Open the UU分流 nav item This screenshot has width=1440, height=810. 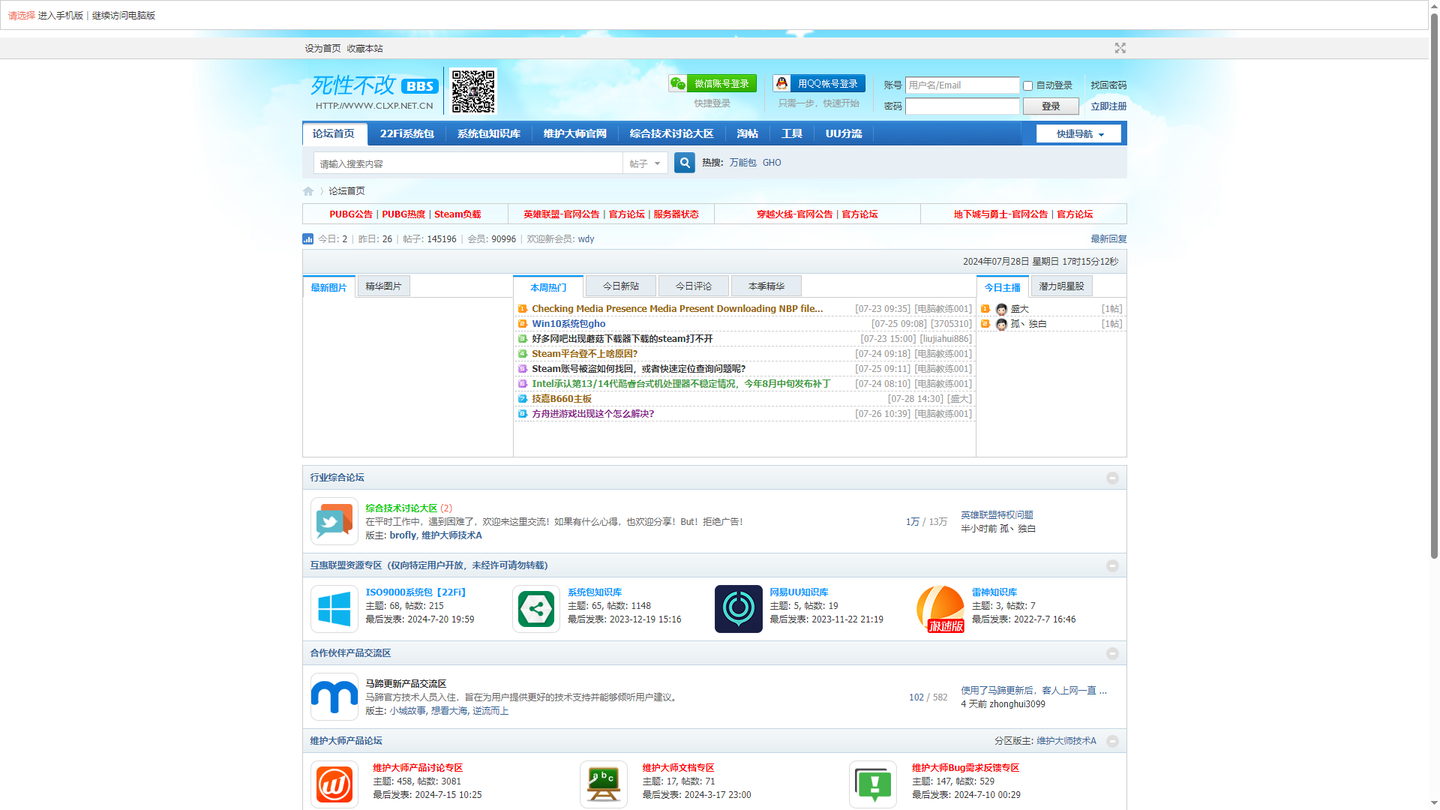844,134
